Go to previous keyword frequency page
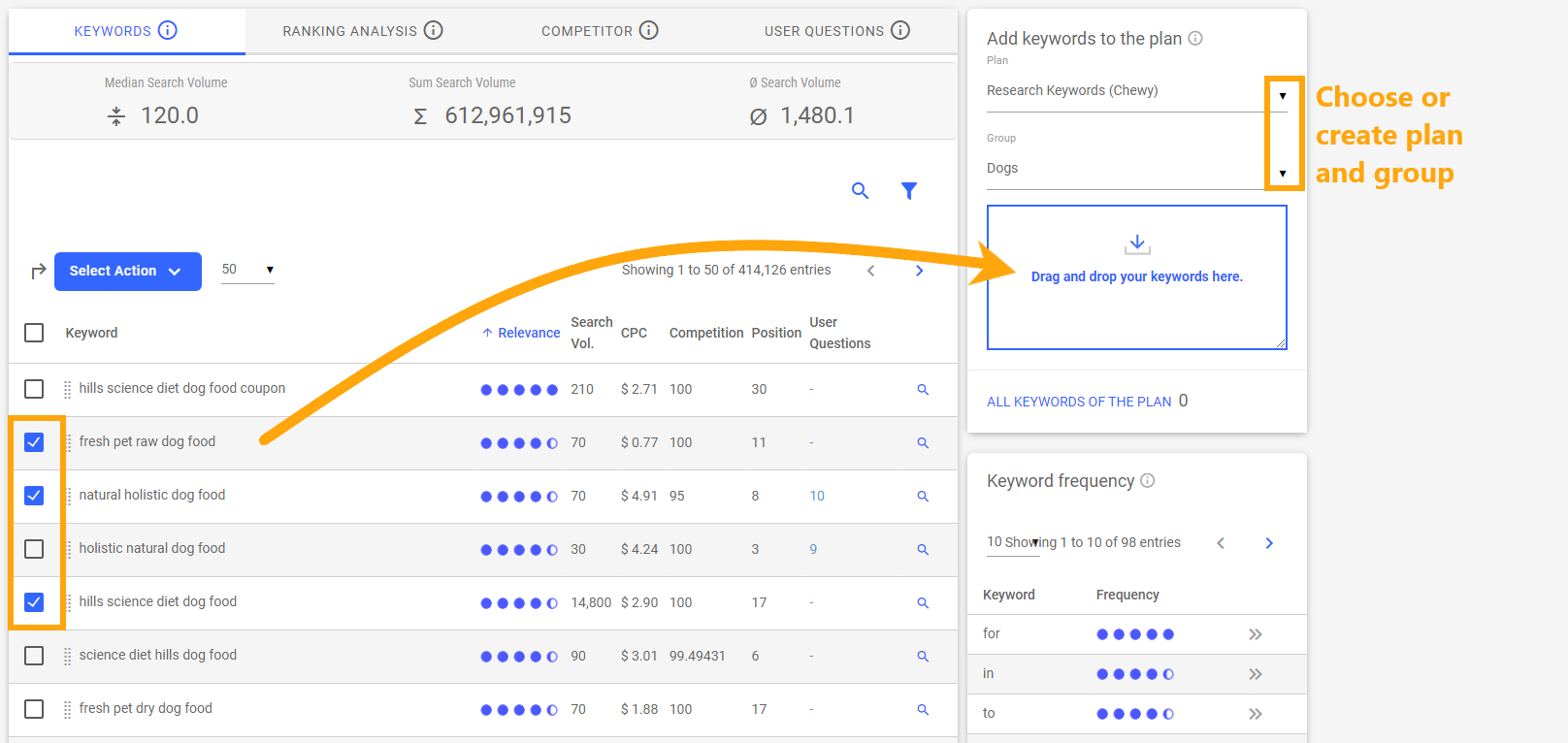Screen dimensions: 1568x743 click(1221, 543)
